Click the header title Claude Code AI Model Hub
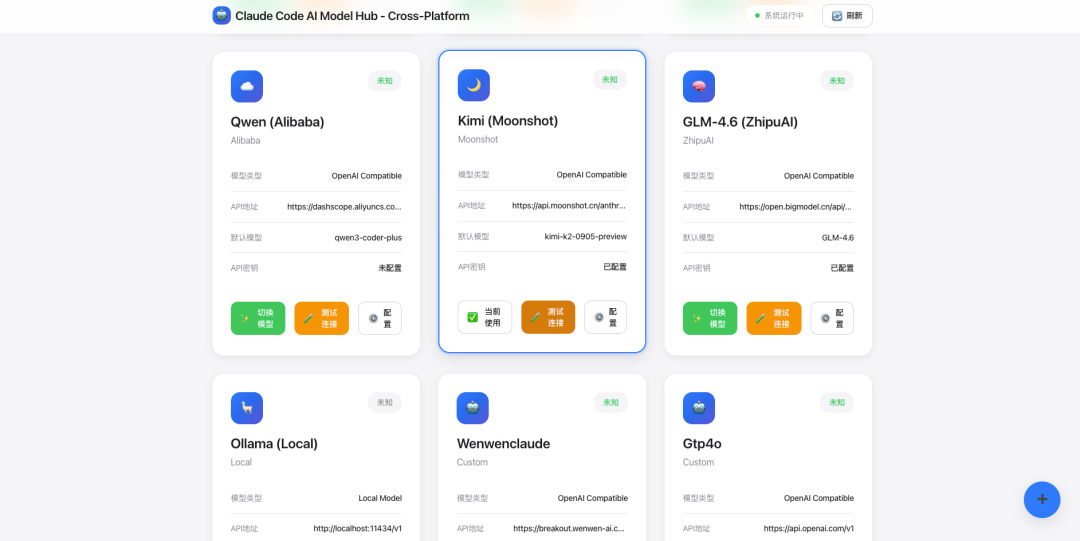 (353, 16)
